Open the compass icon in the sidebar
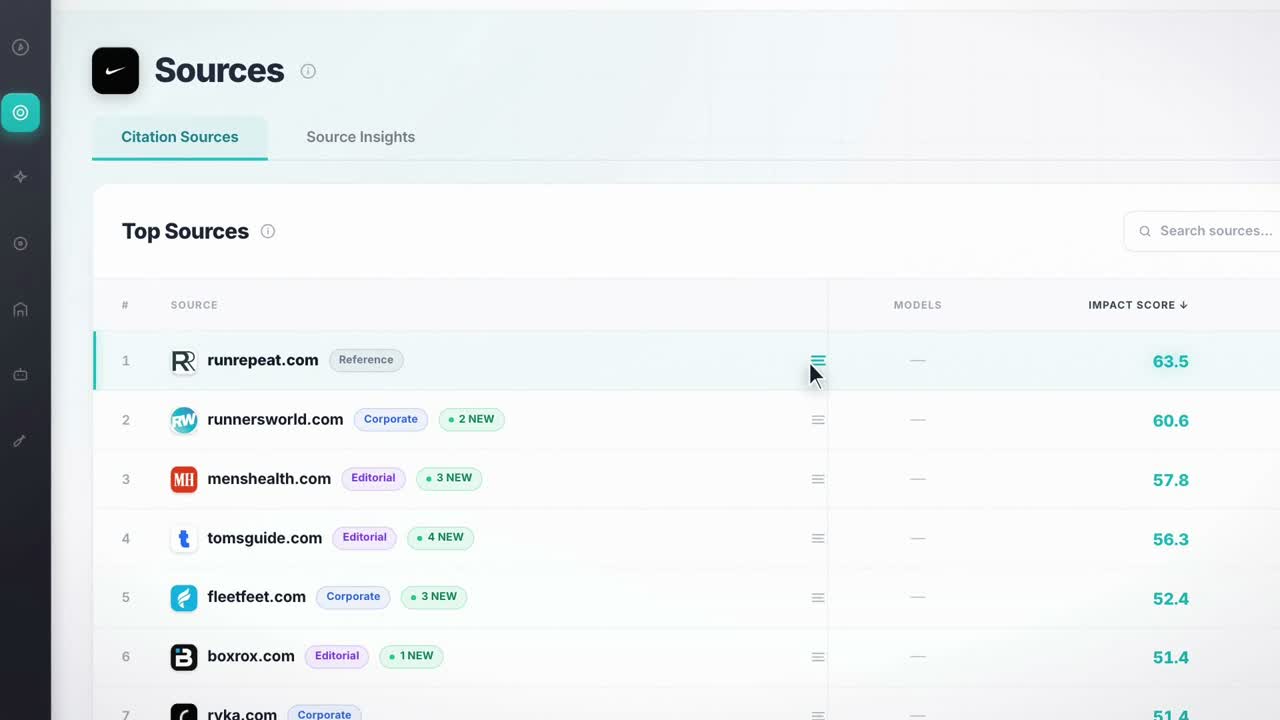The height and width of the screenshot is (720, 1280). (20, 47)
